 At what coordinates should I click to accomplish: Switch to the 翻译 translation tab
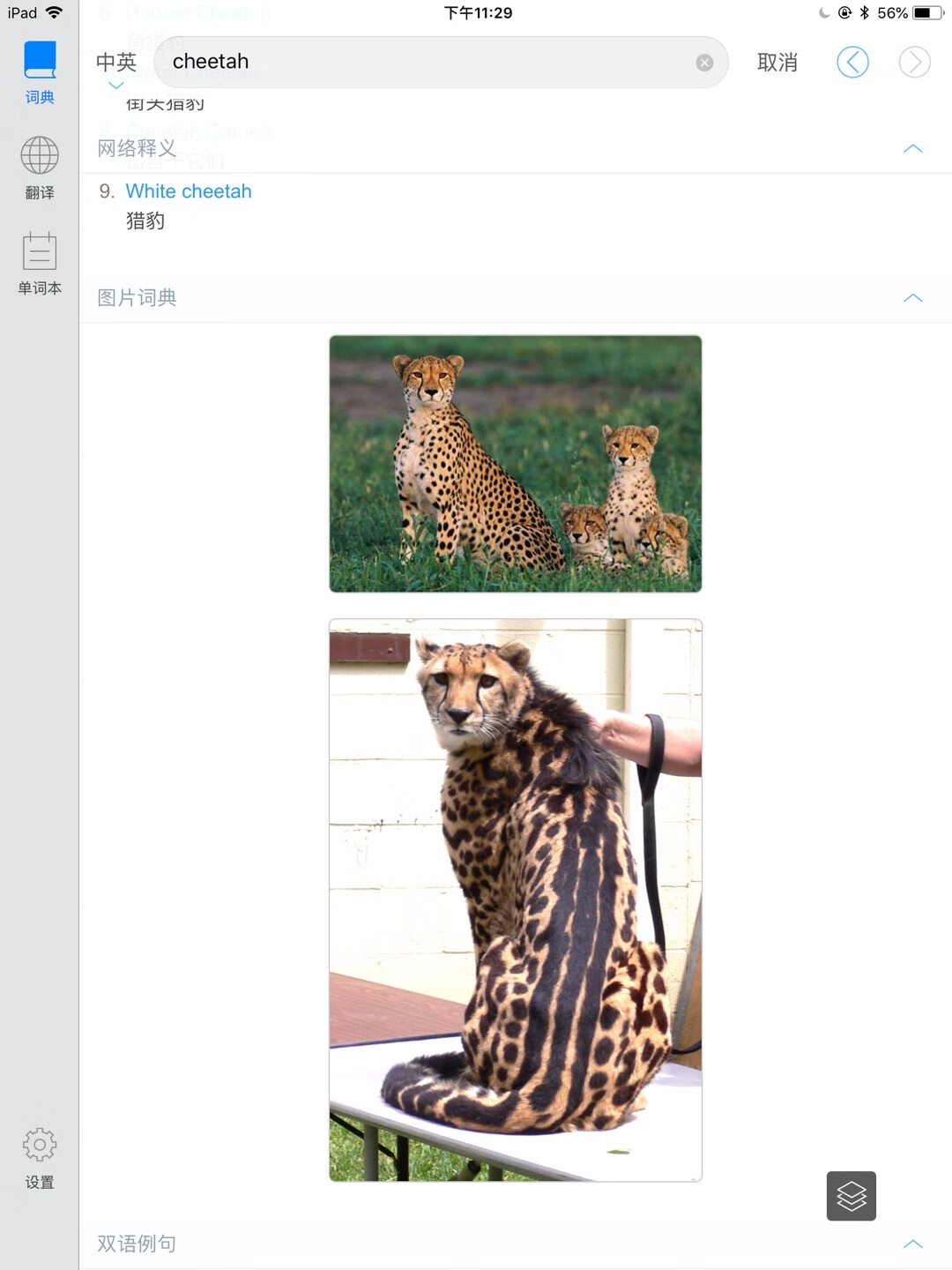[40, 168]
